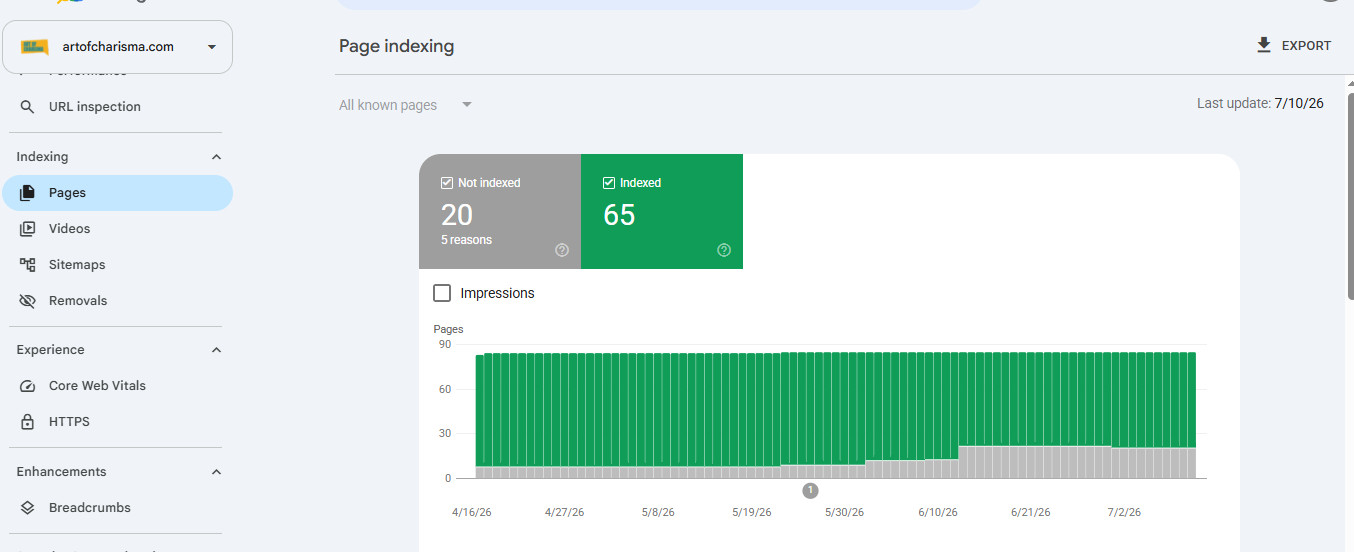Enable the Impressions checkbox
1354x552 pixels.
442,293
